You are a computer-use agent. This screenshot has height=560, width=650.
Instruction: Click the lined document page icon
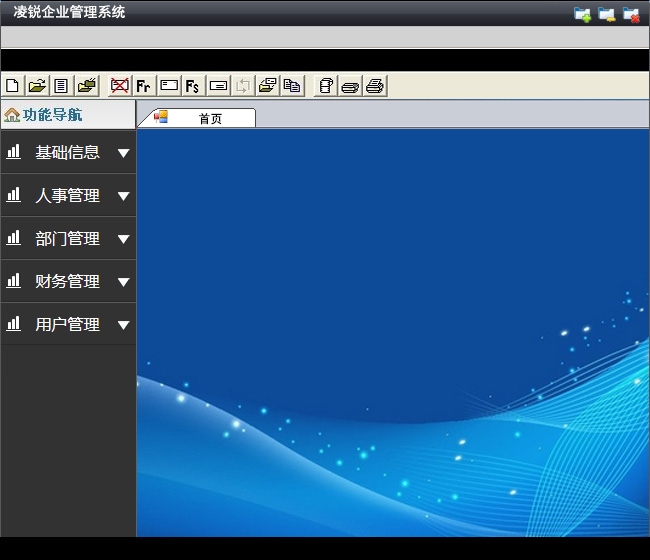pos(61,86)
